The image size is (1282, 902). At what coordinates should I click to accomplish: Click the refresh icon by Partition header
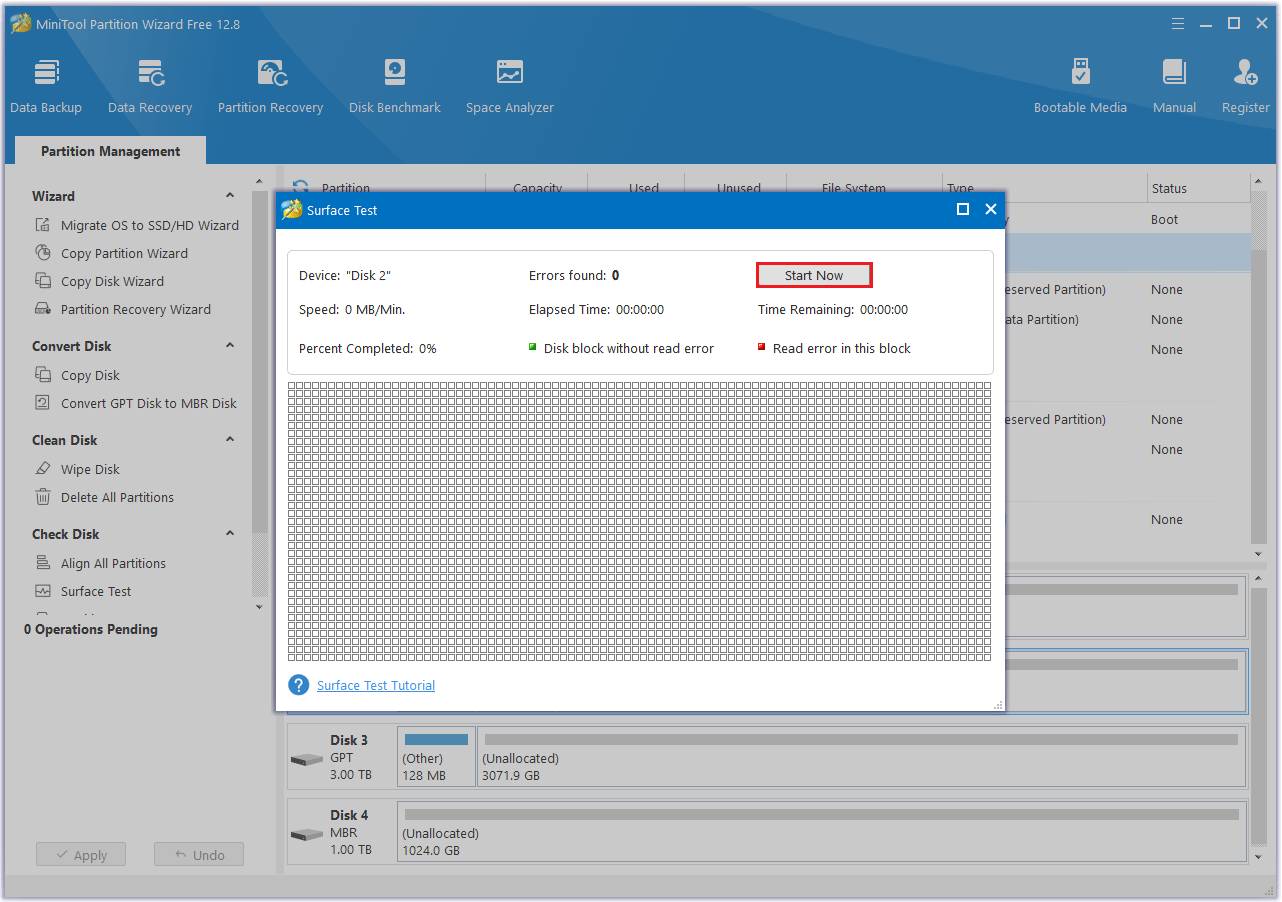pyautogui.click(x=300, y=187)
